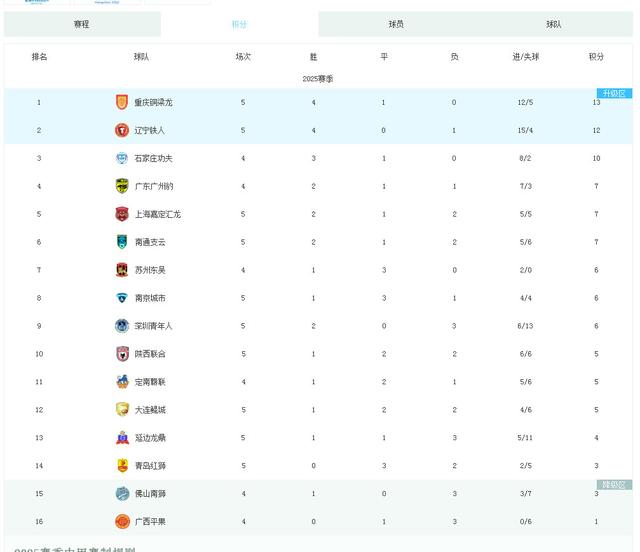This screenshot has width=640, height=552.
Task: Switch to the 球员 players tab
Action: 396,24
